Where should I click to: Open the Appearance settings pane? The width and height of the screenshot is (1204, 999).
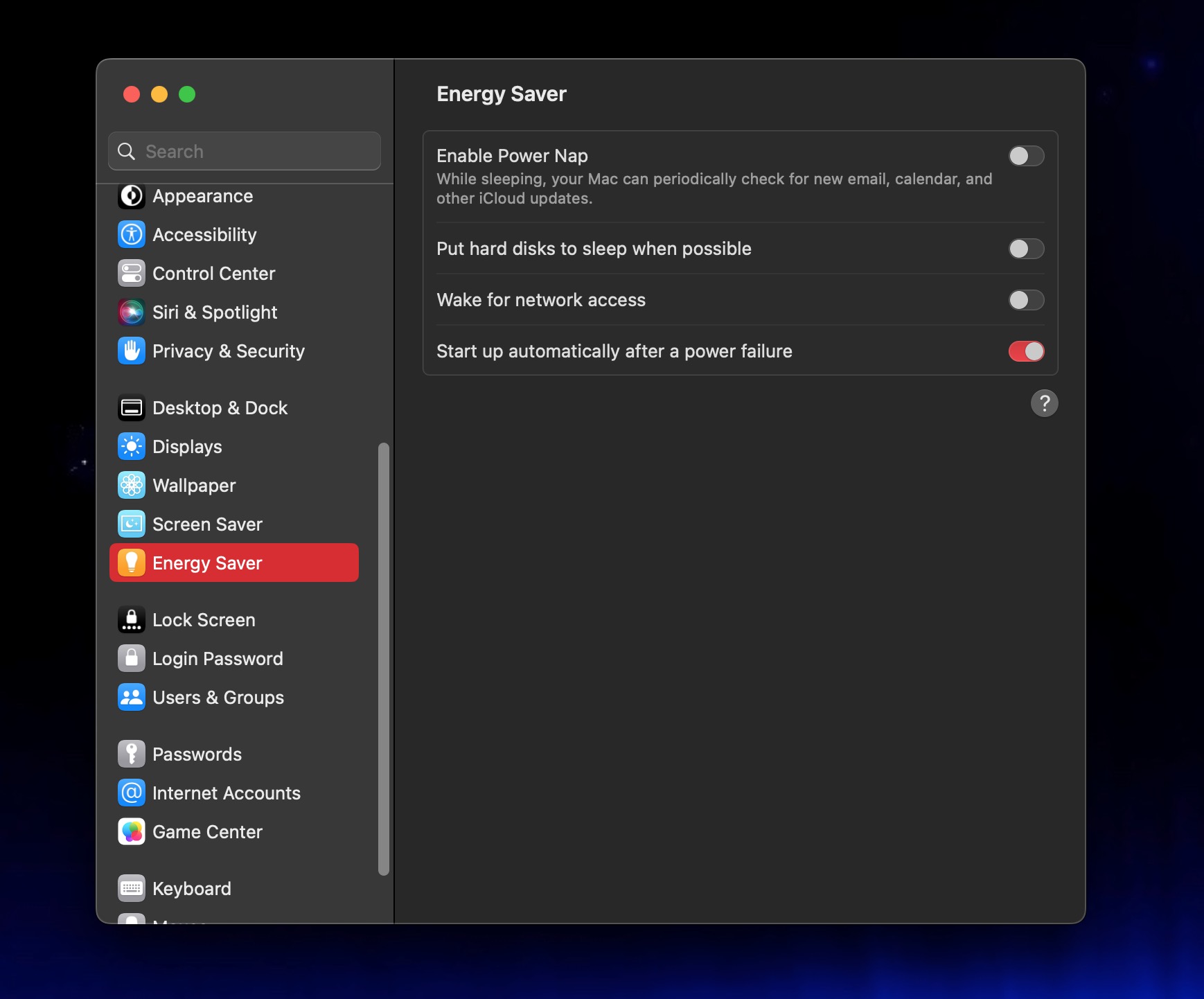[234, 196]
